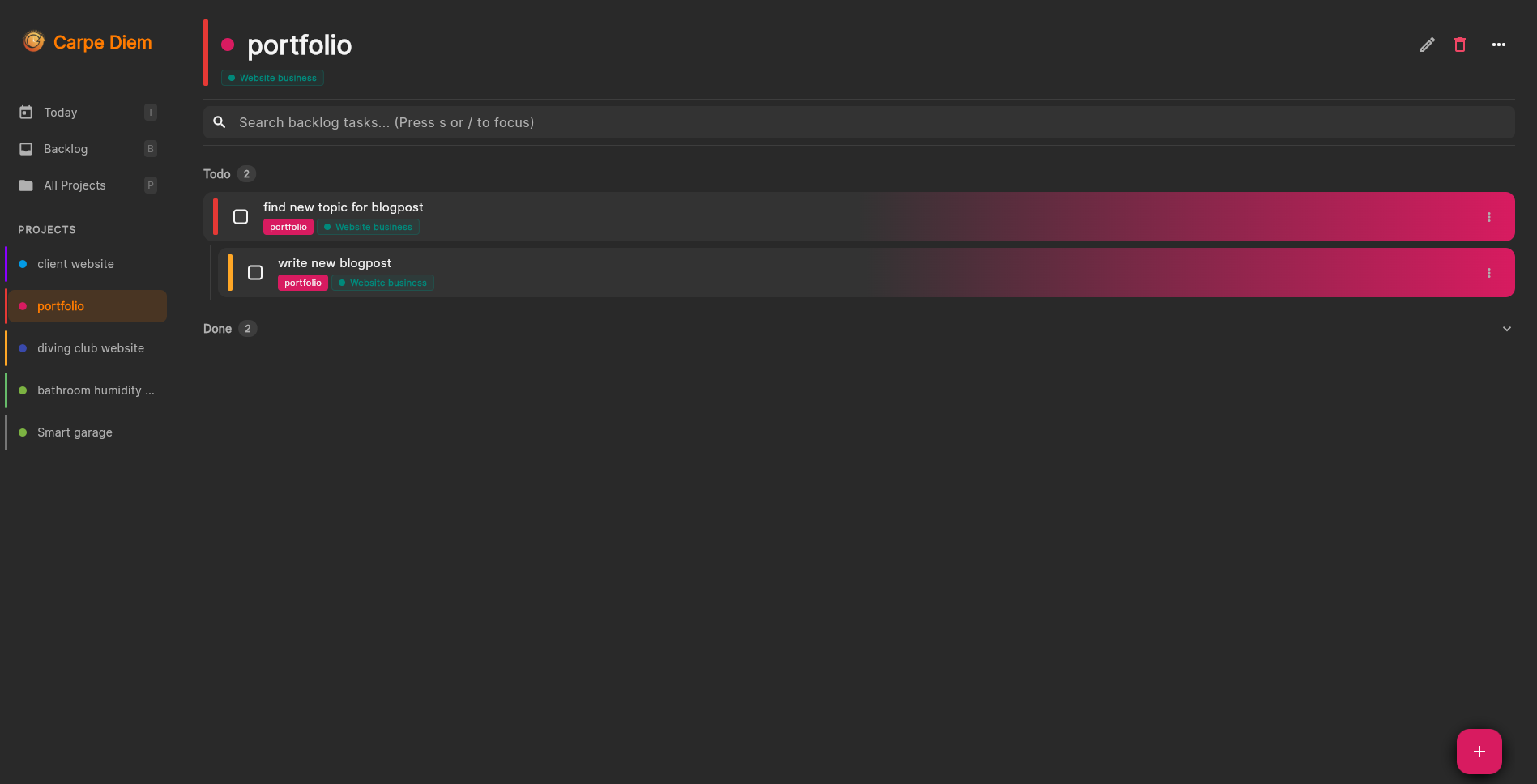
Task: Go to Backlog in sidebar
Action: (x=65, y=149)
